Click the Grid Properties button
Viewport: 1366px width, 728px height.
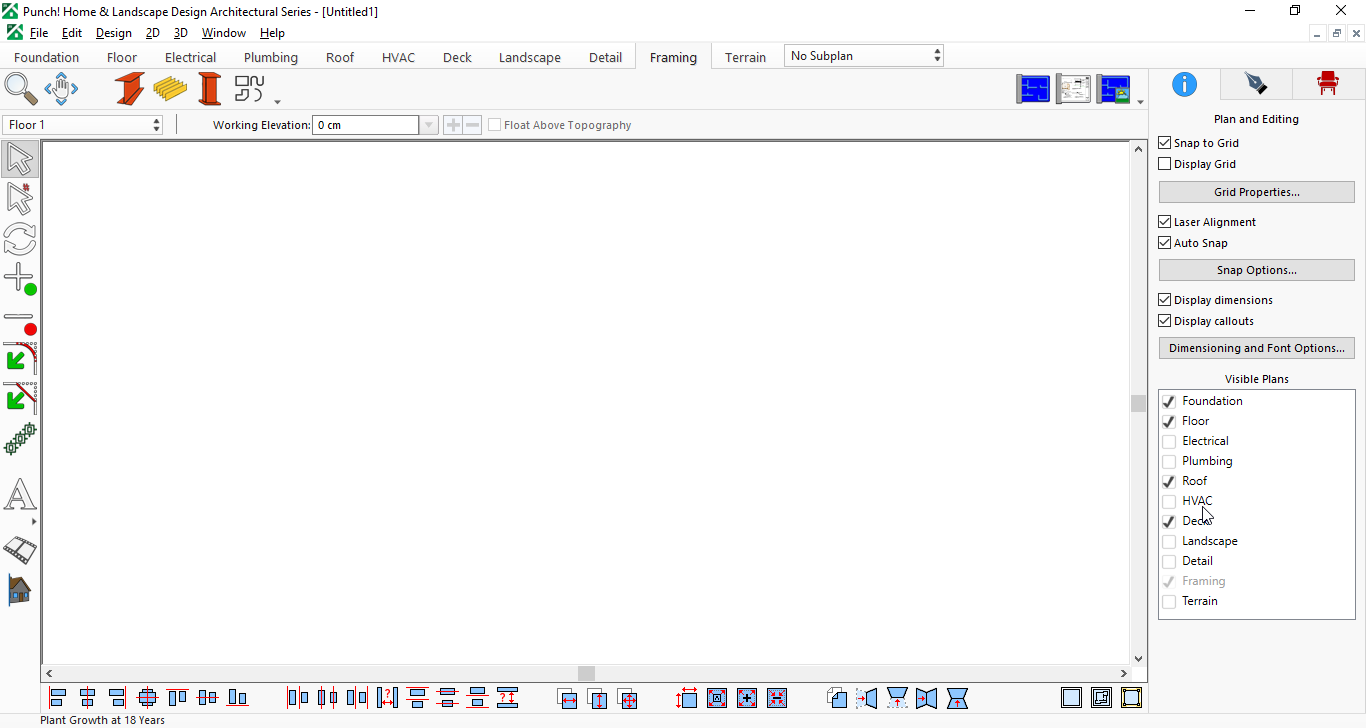pyautogui.click(x=1257, y=192)
